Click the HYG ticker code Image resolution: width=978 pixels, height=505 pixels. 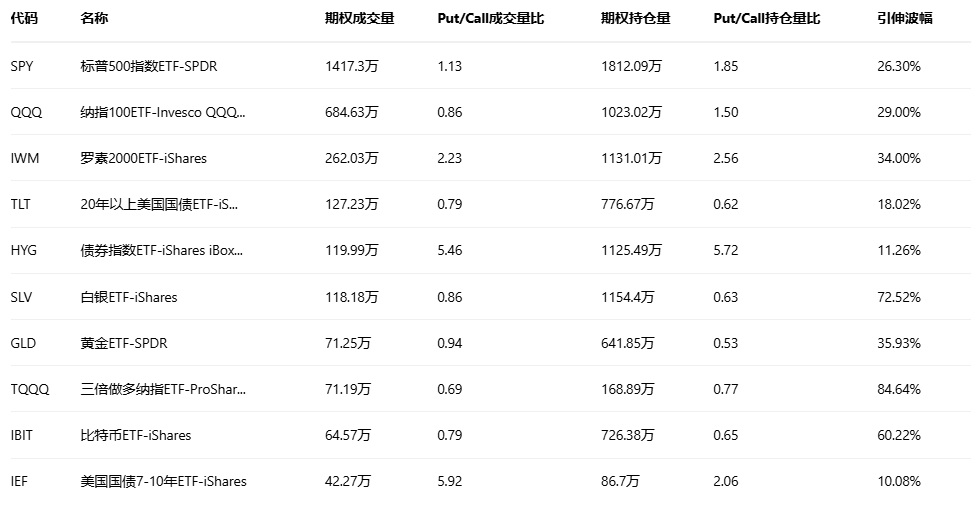pyautogui.click(x=24, y=251)
